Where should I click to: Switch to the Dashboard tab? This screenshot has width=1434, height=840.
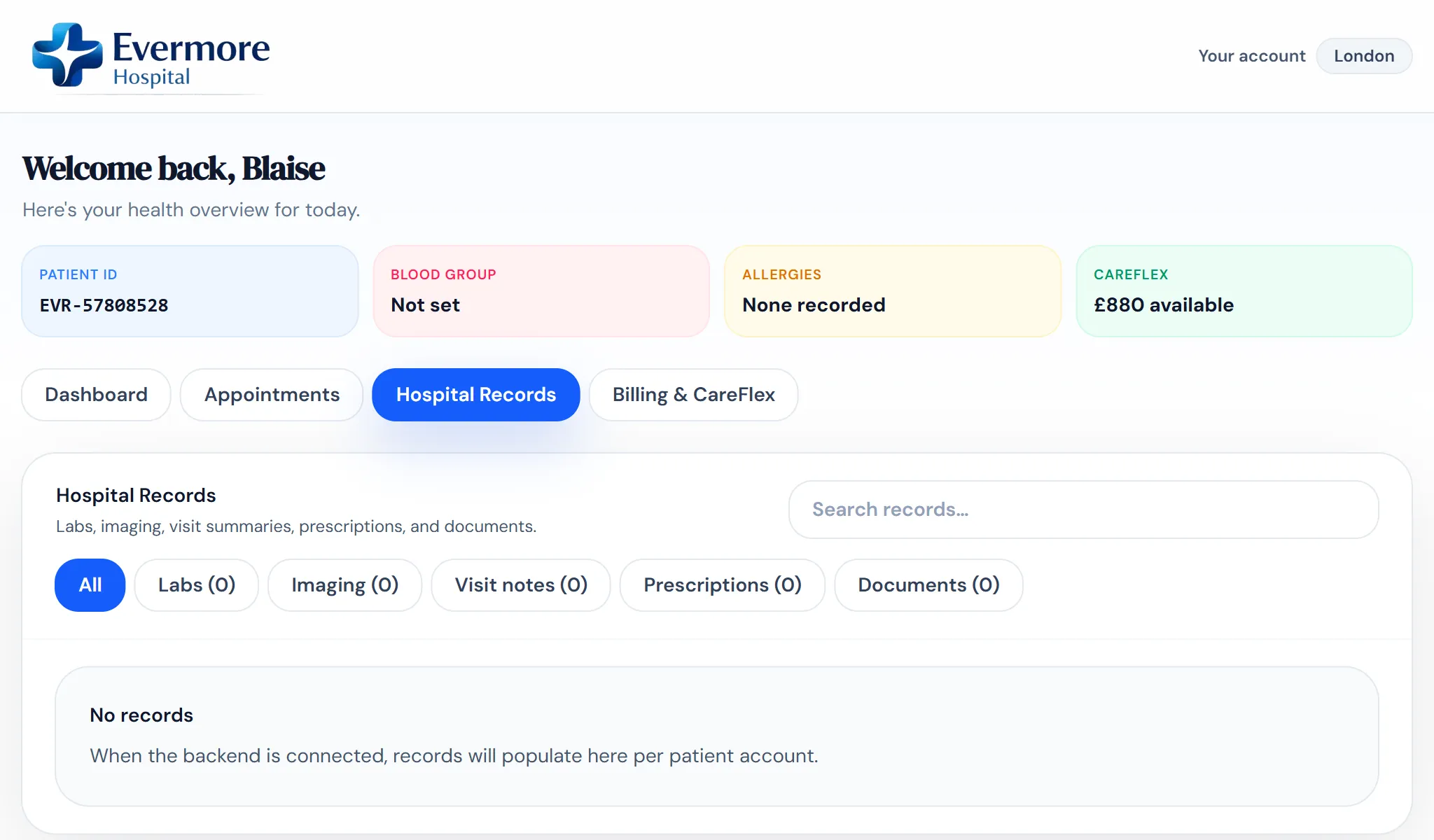point(96,395)
